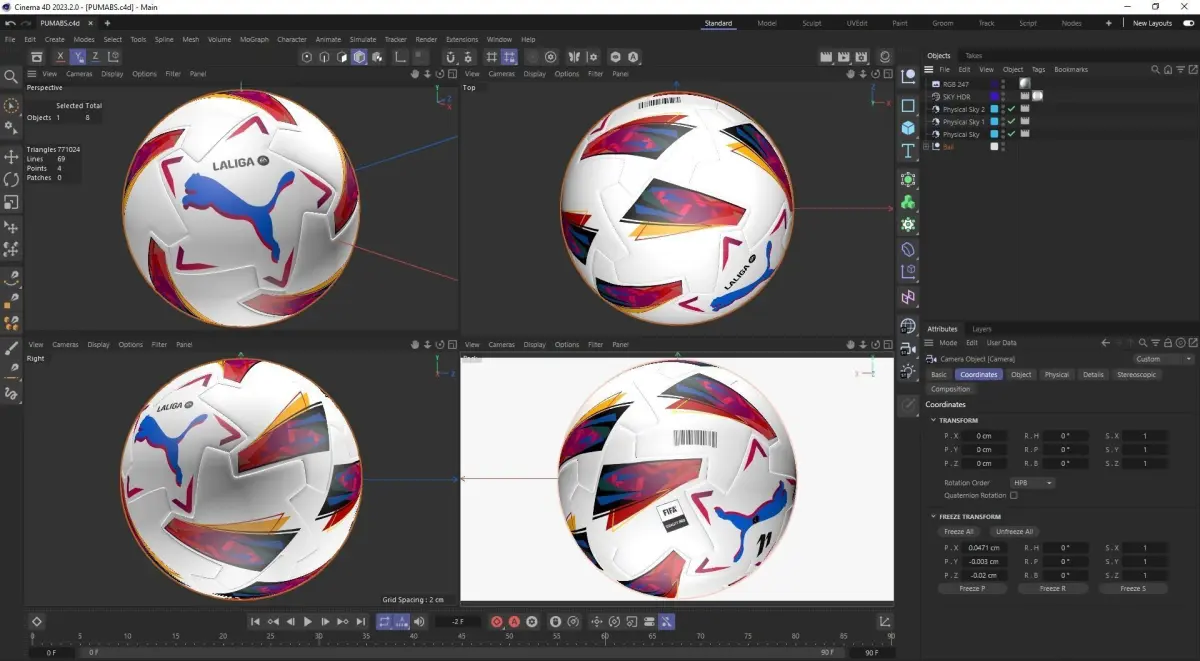Click Physical Sky 2 cyan swatch

coord(994,109)
